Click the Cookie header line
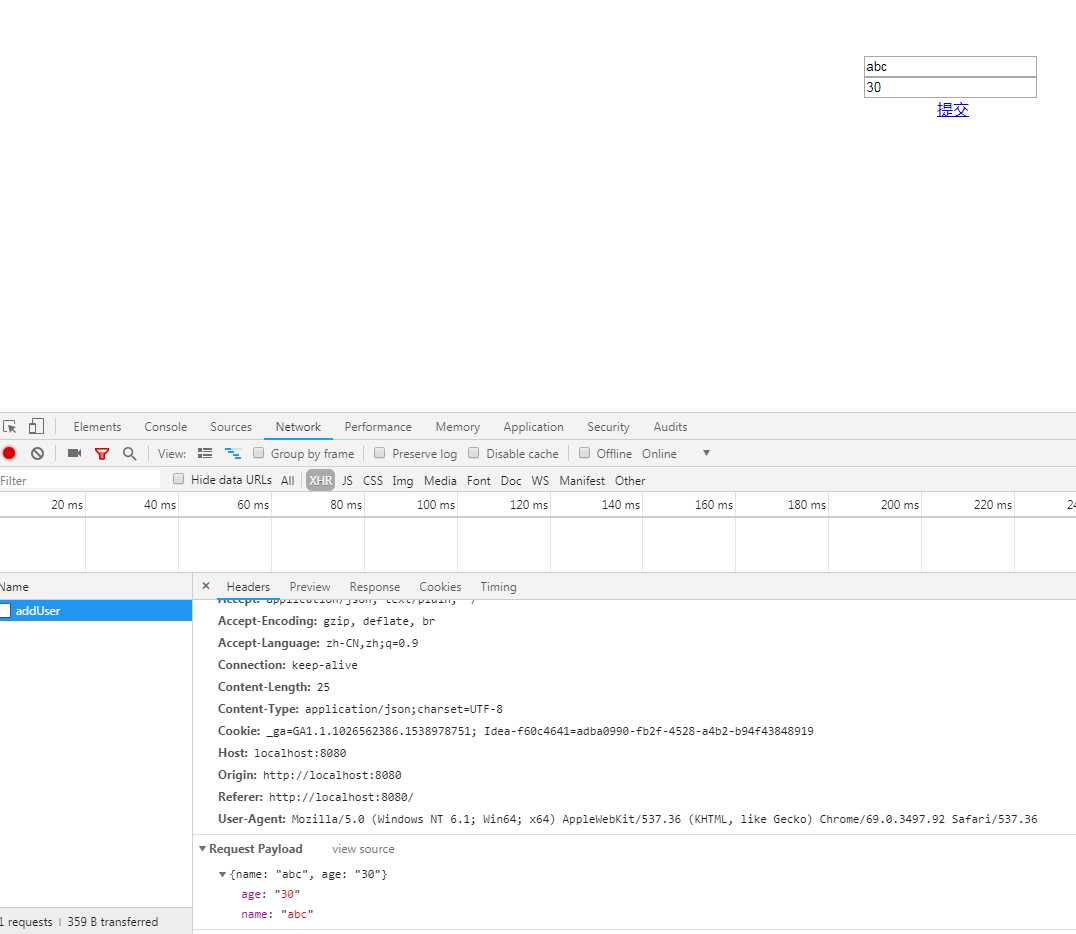Screen dimensions: 1076x934 [515, 731]
